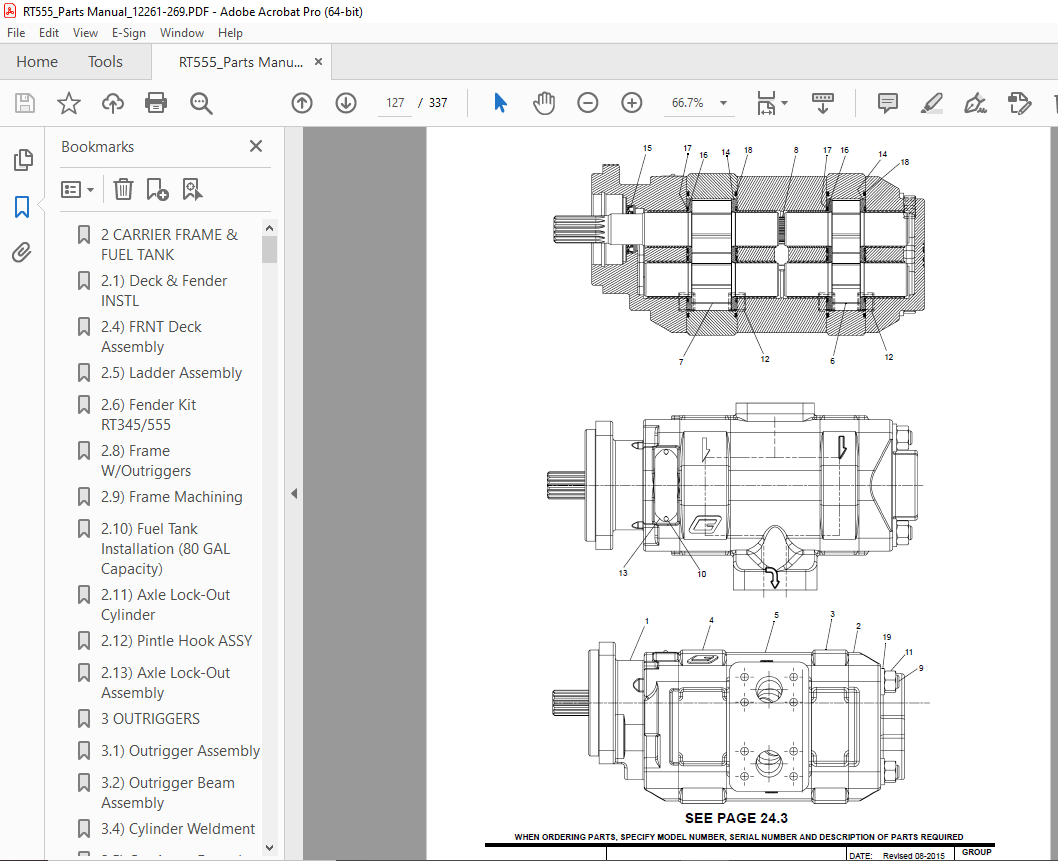This screenshot has width=1058, height=861.
Task: Open bookmark 2.13) Axle Lock-Out Assembly
Action: [x=165, y=683]
